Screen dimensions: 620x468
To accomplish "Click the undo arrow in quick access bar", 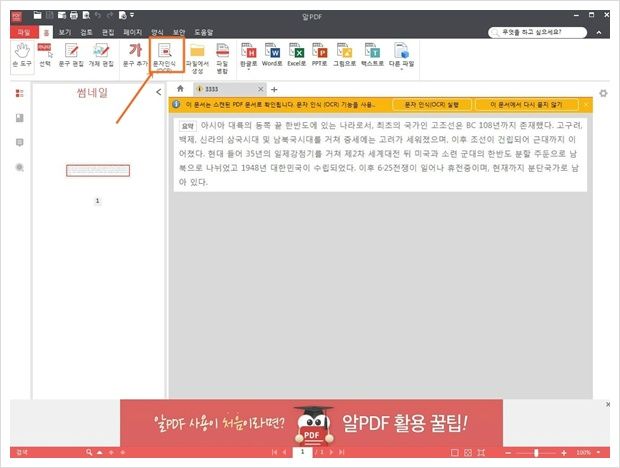I will 98,15.
